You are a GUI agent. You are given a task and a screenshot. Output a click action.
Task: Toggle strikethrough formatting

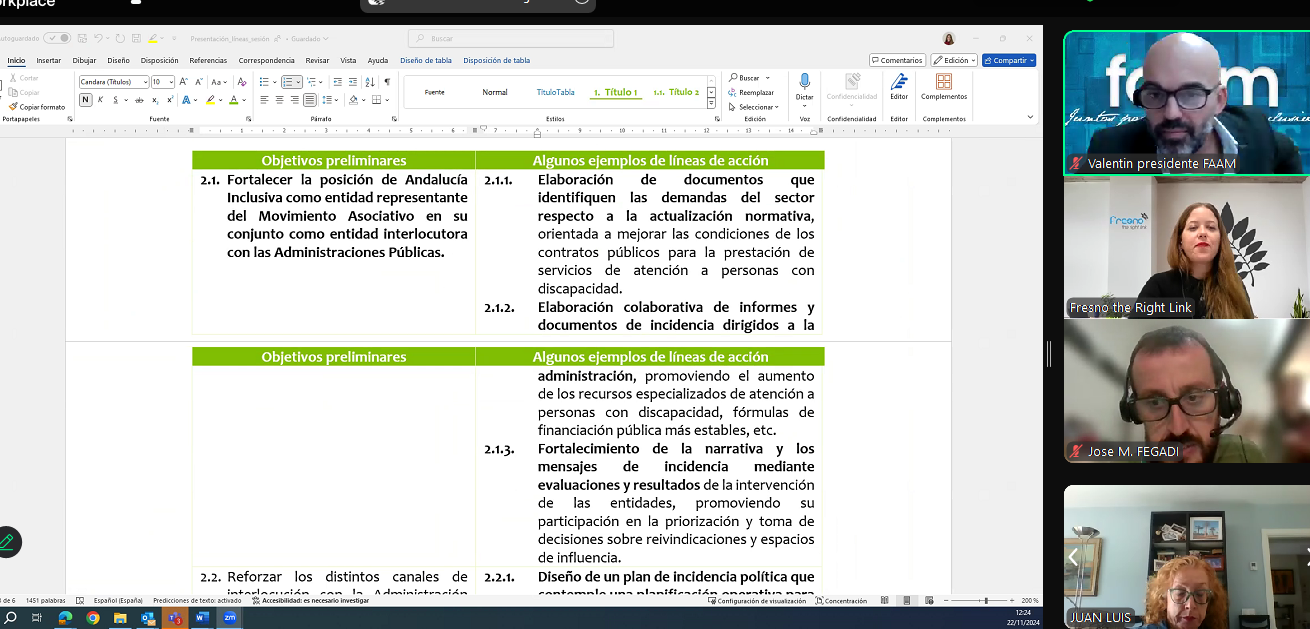139,100
